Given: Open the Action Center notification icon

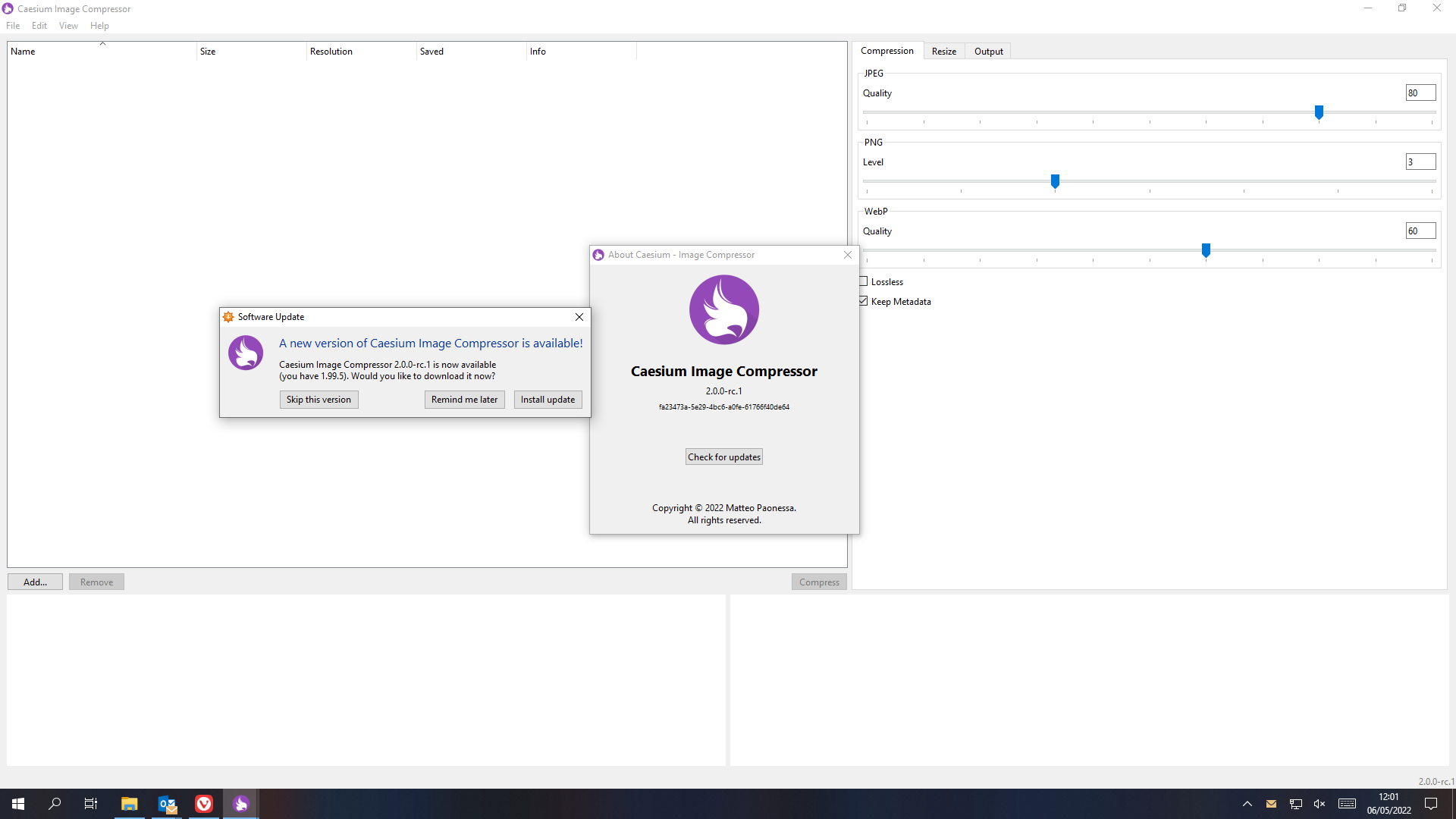Looking at the screenshot, I should pos(1431,803).
